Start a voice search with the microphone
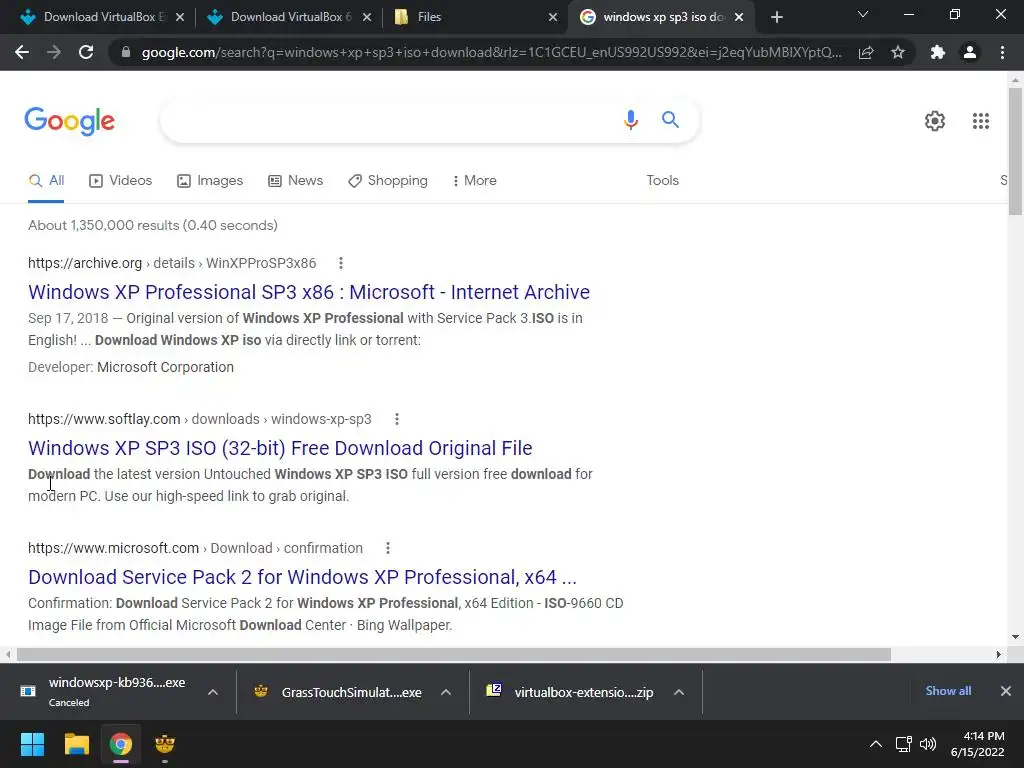The image size is (1024, 768). (630, 120)
